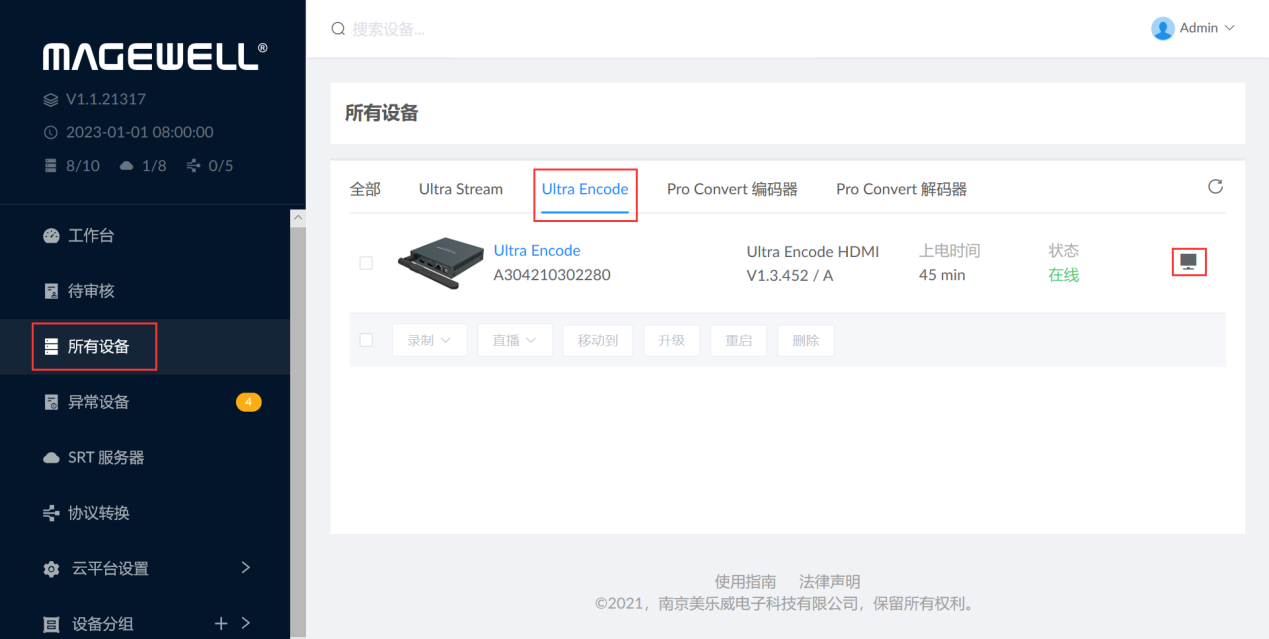Image resolution: width=1269 pixels, height=639 pixels.
Task: Click the Ultra Encode device thumbnail
Action: (x=441, y=263)
